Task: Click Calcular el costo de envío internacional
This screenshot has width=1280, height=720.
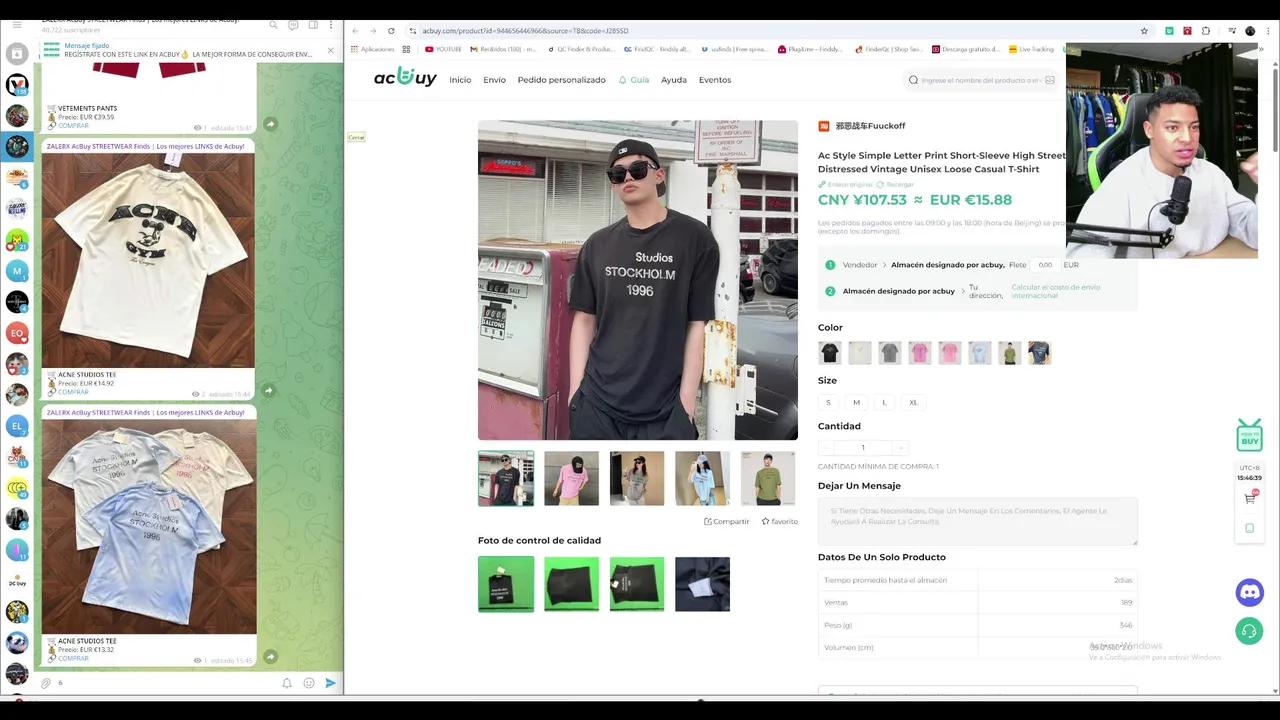Action: [1056, 291]
